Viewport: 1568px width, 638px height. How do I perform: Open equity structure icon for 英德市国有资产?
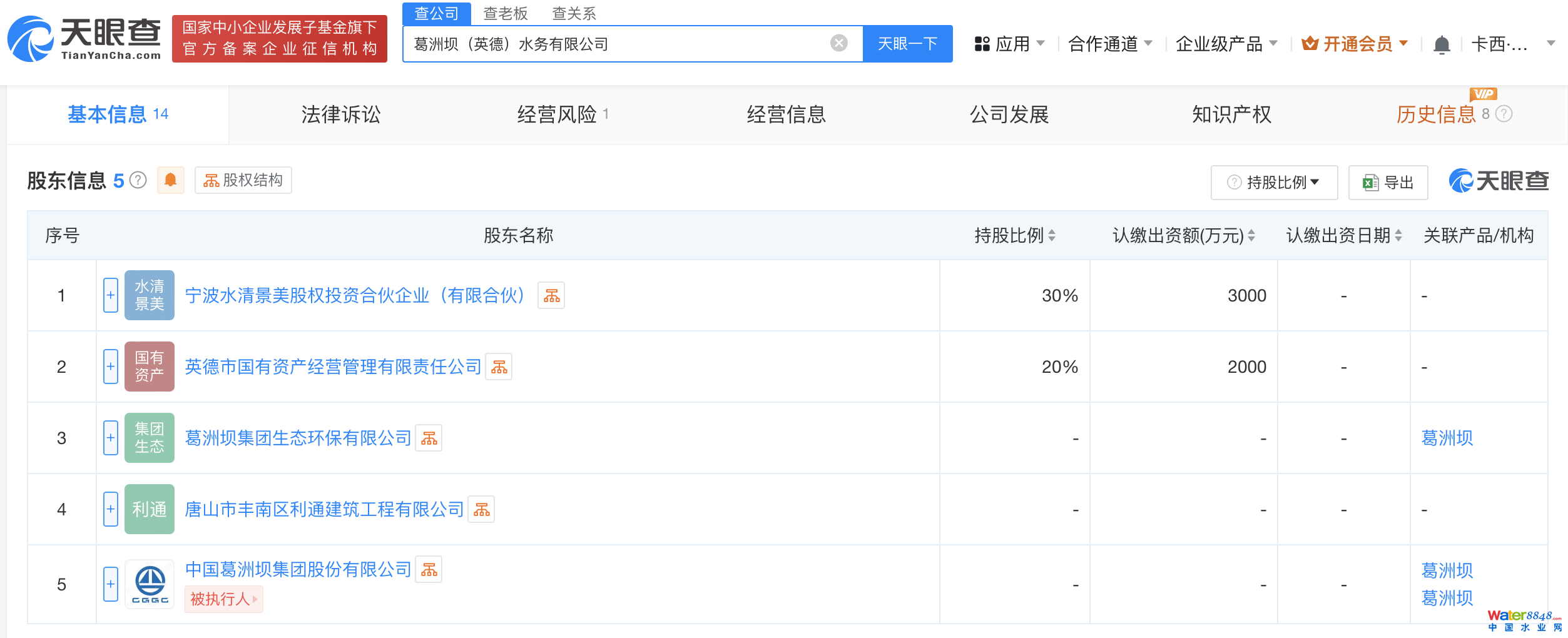click(x=499, y=367)
